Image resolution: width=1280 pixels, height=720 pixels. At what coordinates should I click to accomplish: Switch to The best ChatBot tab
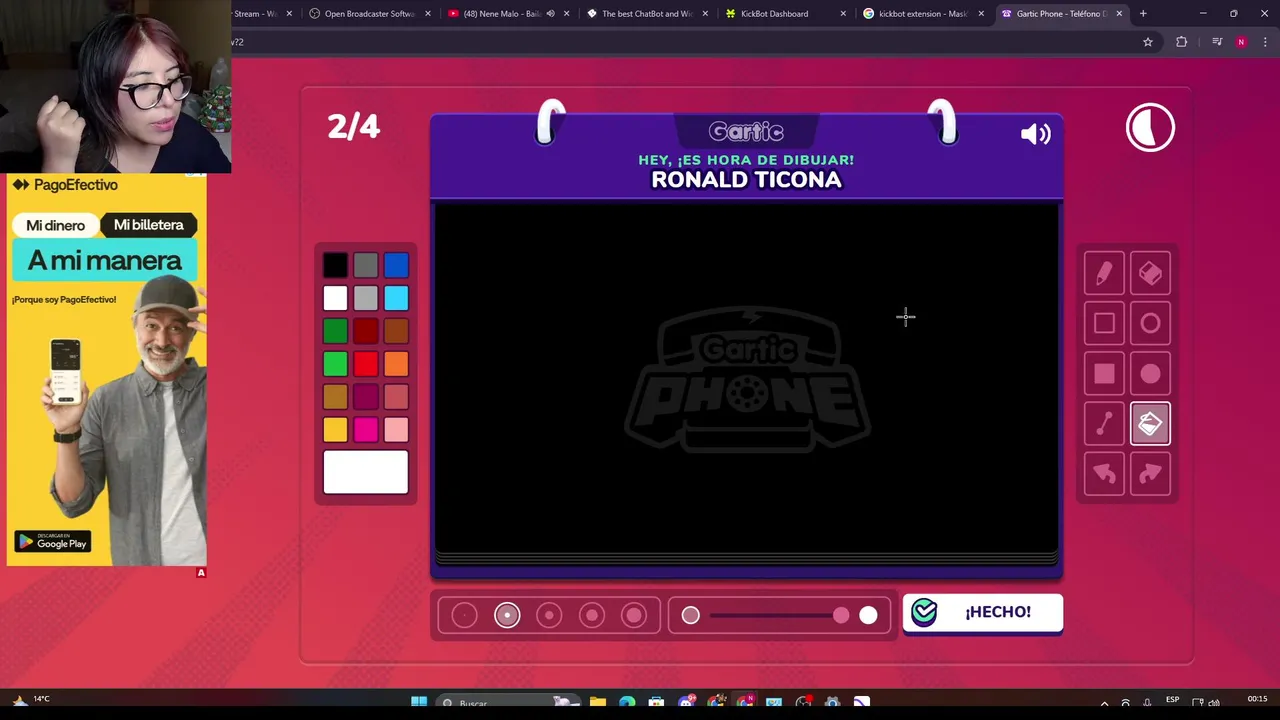click(x=647, y=14)
